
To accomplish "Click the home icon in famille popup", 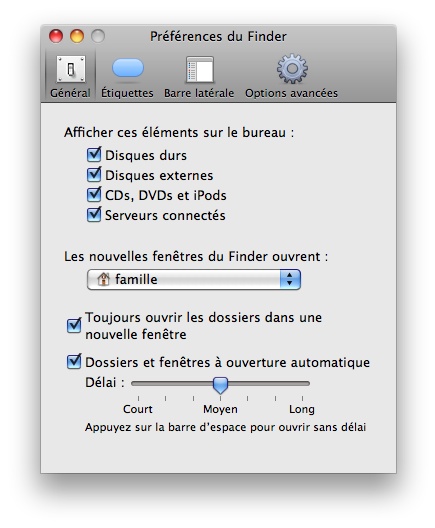I will [x=103, y=279].
